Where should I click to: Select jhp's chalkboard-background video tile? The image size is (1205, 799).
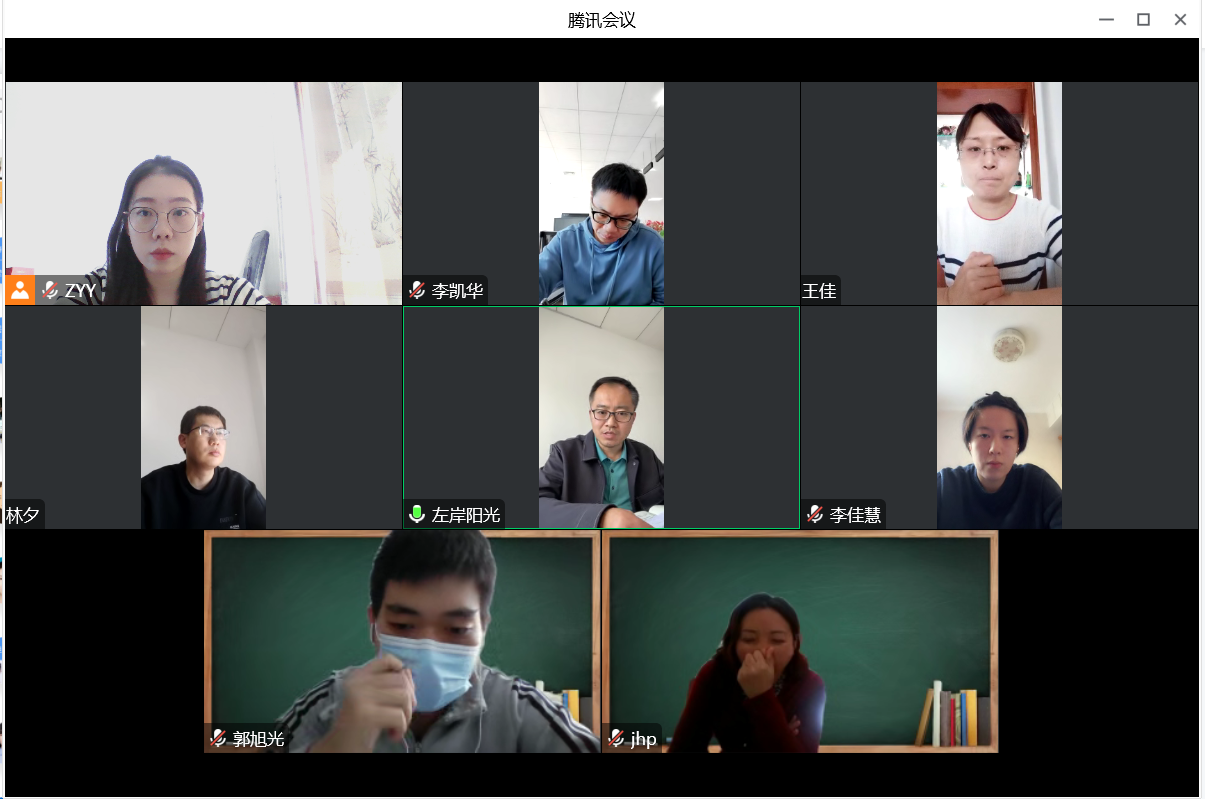(x=800, y=641)
